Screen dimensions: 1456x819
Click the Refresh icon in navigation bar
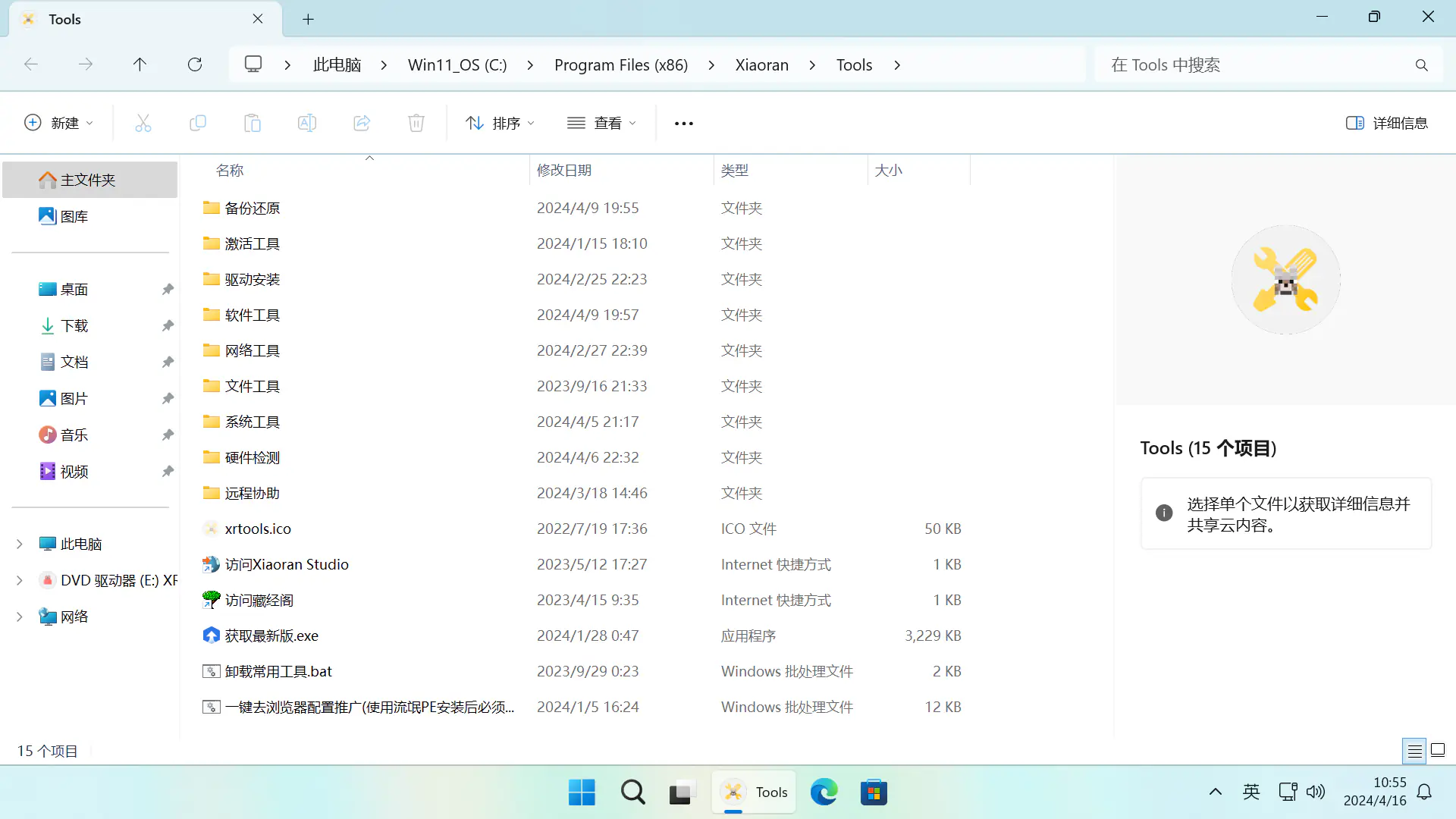coord(195,64)
